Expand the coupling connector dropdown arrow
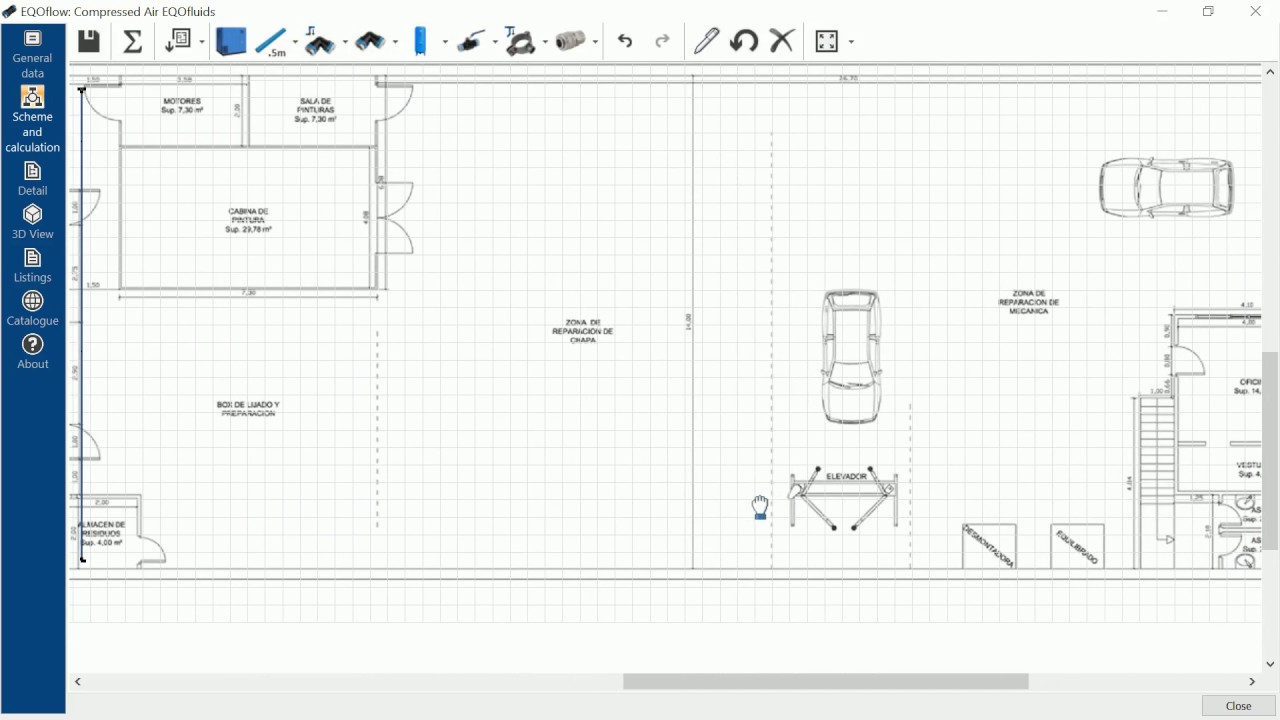Viewport: 1280px width, 720px height. (x=595, y=42)
